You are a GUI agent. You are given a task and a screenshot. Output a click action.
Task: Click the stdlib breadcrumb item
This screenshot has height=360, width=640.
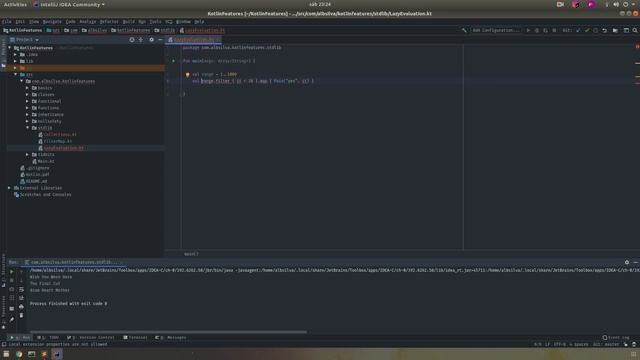(165, 30)
